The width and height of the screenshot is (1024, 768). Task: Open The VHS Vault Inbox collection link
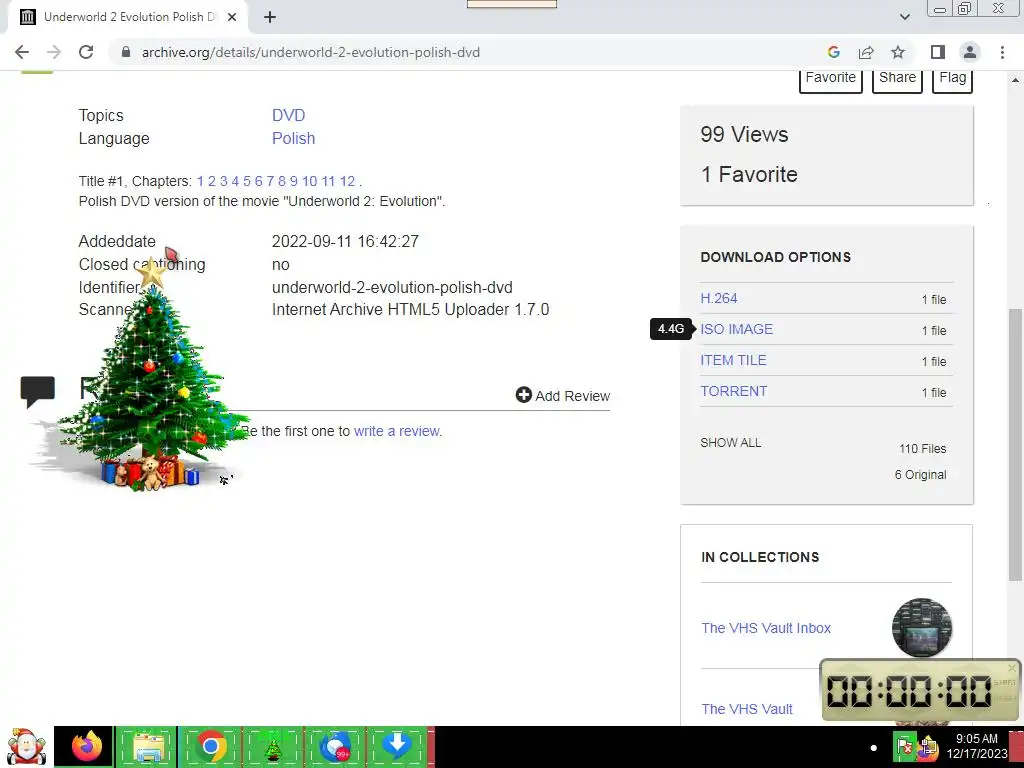point(766,628)
